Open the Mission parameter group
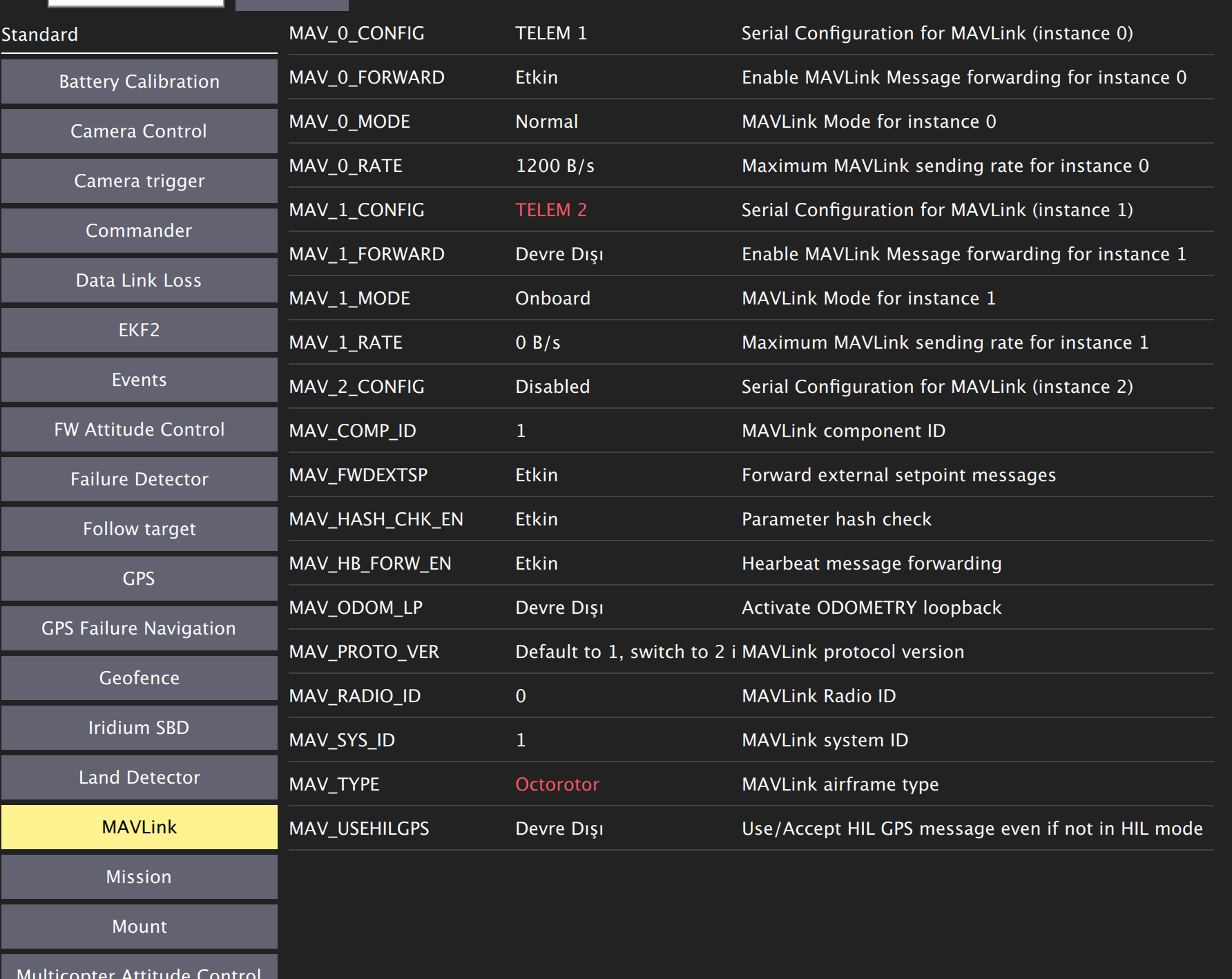1232x979 pixels. coord(139,876)
